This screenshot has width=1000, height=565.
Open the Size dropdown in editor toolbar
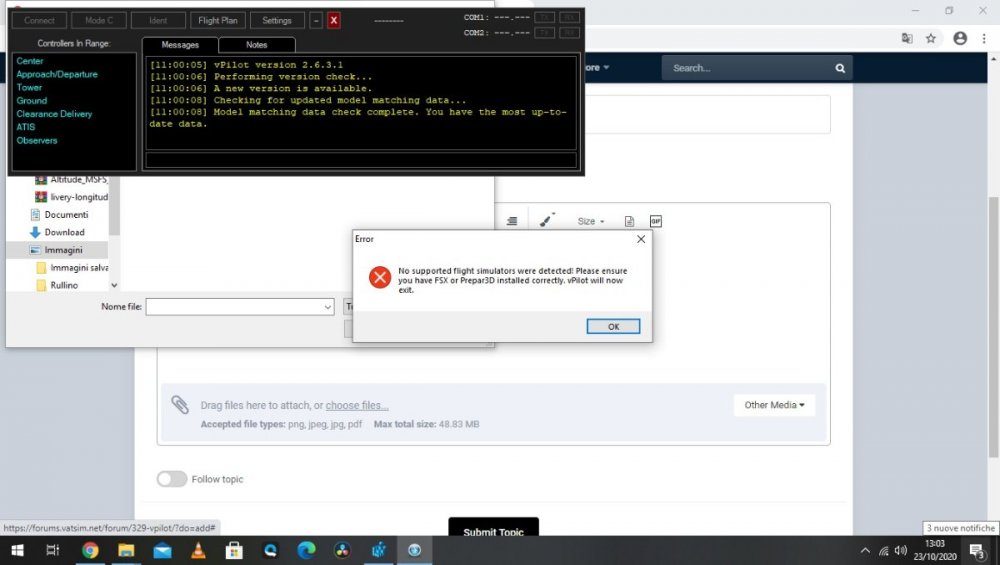tap(591, 221)
